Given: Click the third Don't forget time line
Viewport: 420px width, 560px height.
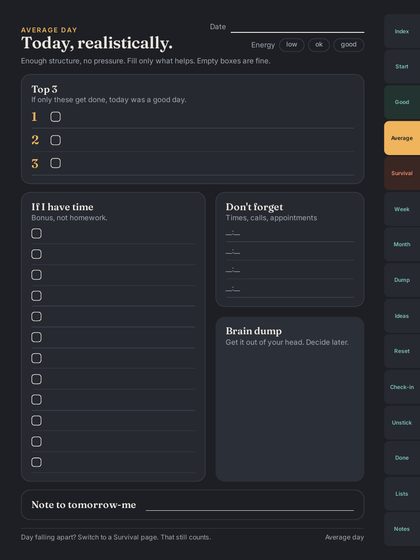Looking at the screenshot, I should pos(290,271).
